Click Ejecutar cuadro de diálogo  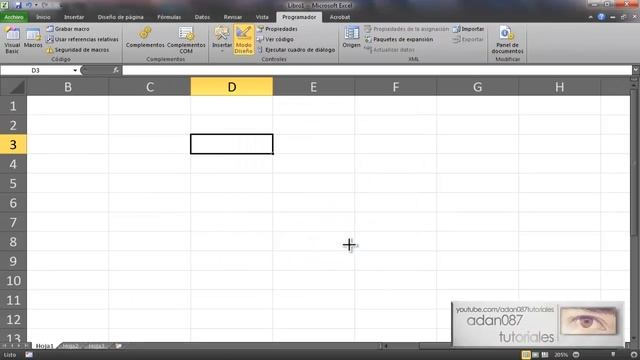tap(296, 50)
